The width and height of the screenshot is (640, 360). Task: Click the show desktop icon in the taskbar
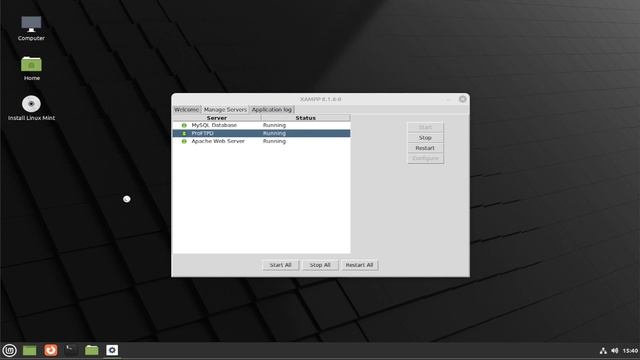[29, 350]
